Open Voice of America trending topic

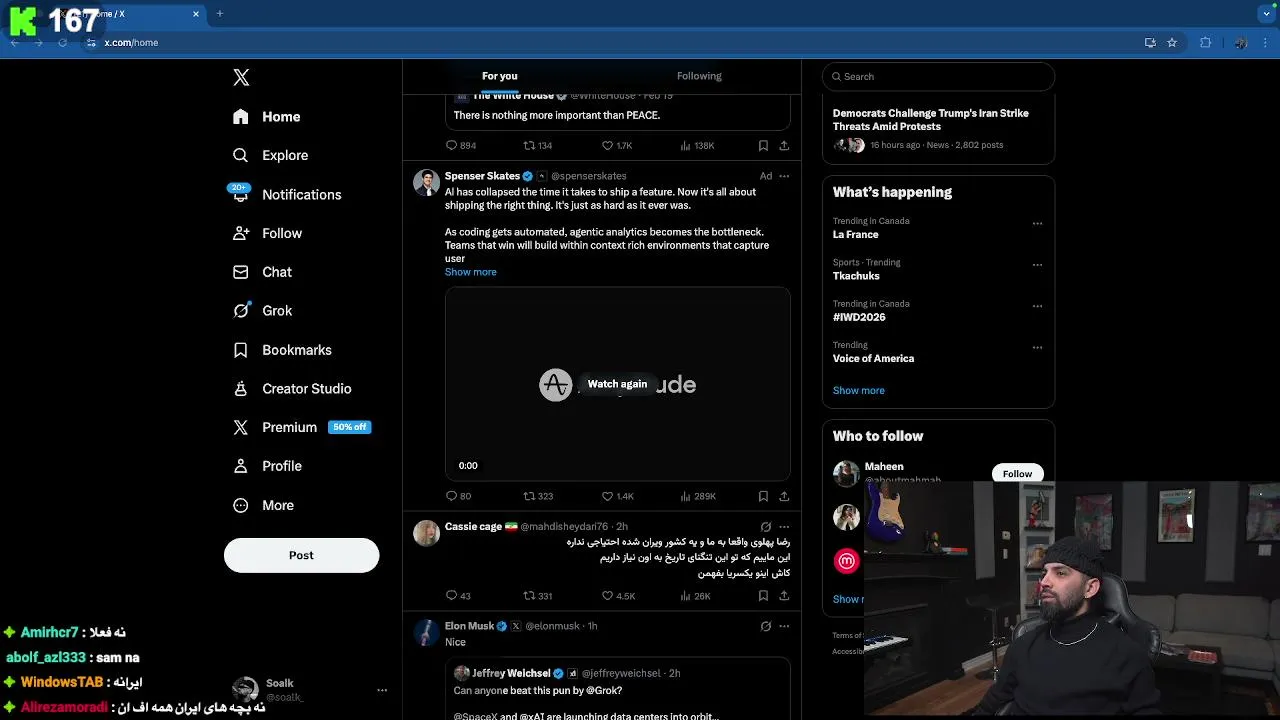point(873,358)
